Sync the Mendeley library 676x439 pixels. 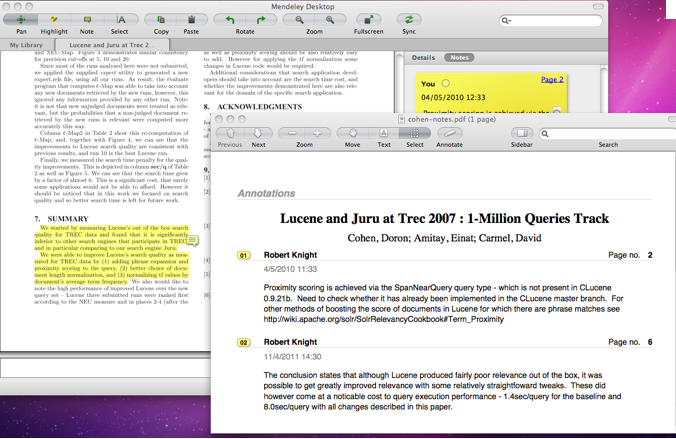pyautogui.click(x=409, y=20)
